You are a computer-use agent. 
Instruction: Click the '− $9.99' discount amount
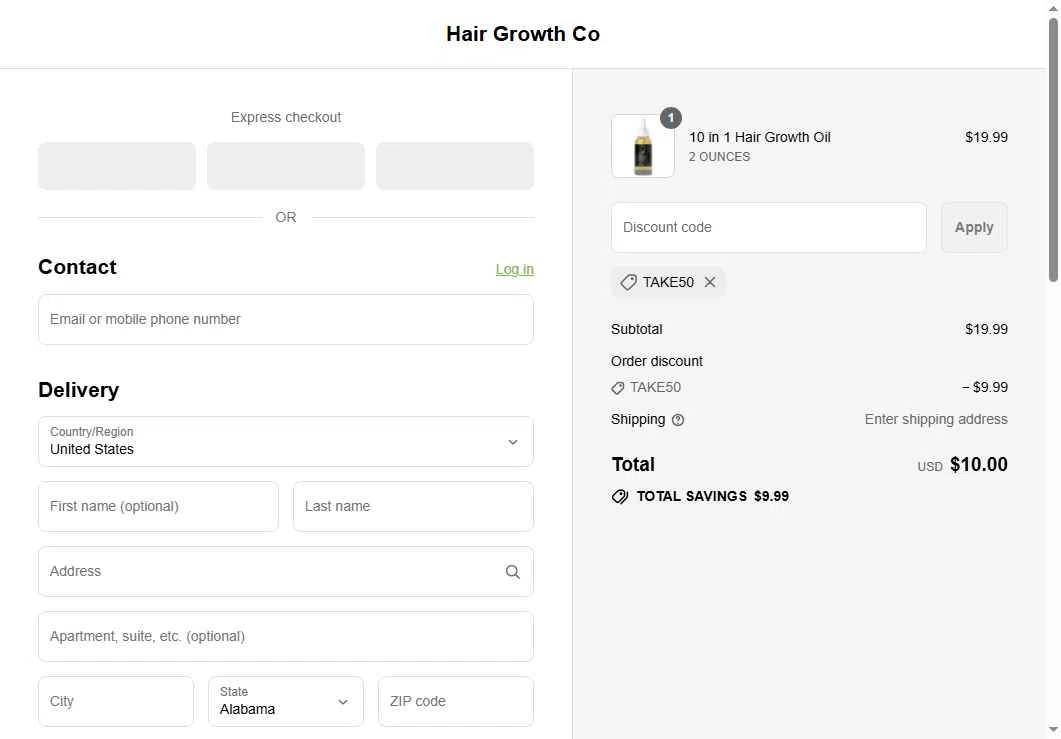click(985, 388)
